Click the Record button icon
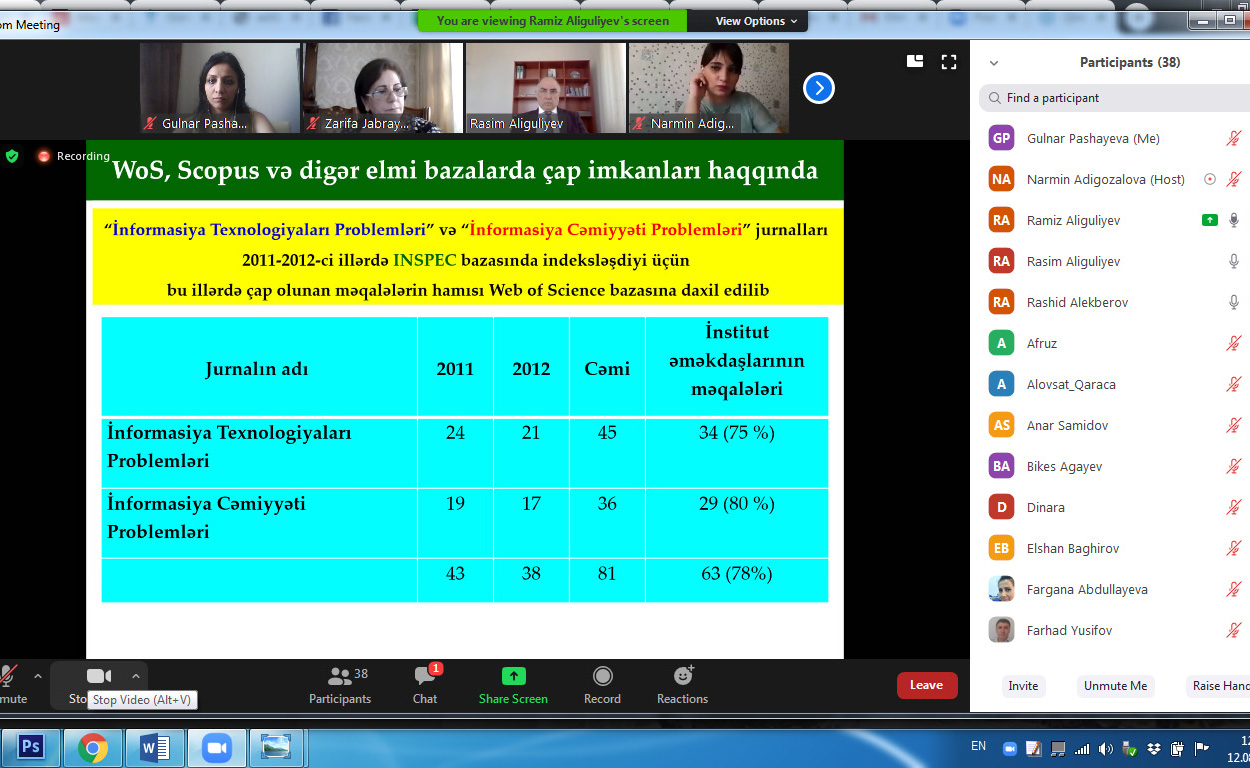Viewport: 1250px width, 768px height. [602, 677]
